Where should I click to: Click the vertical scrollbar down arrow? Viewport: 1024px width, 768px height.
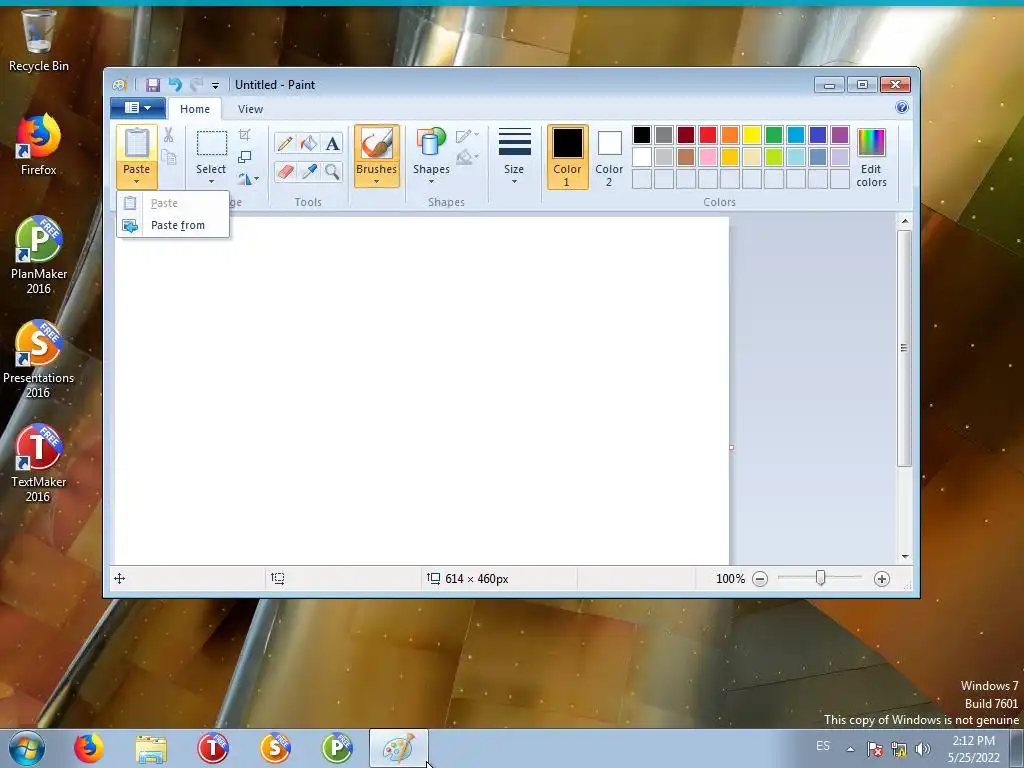[x=904, y=556]
